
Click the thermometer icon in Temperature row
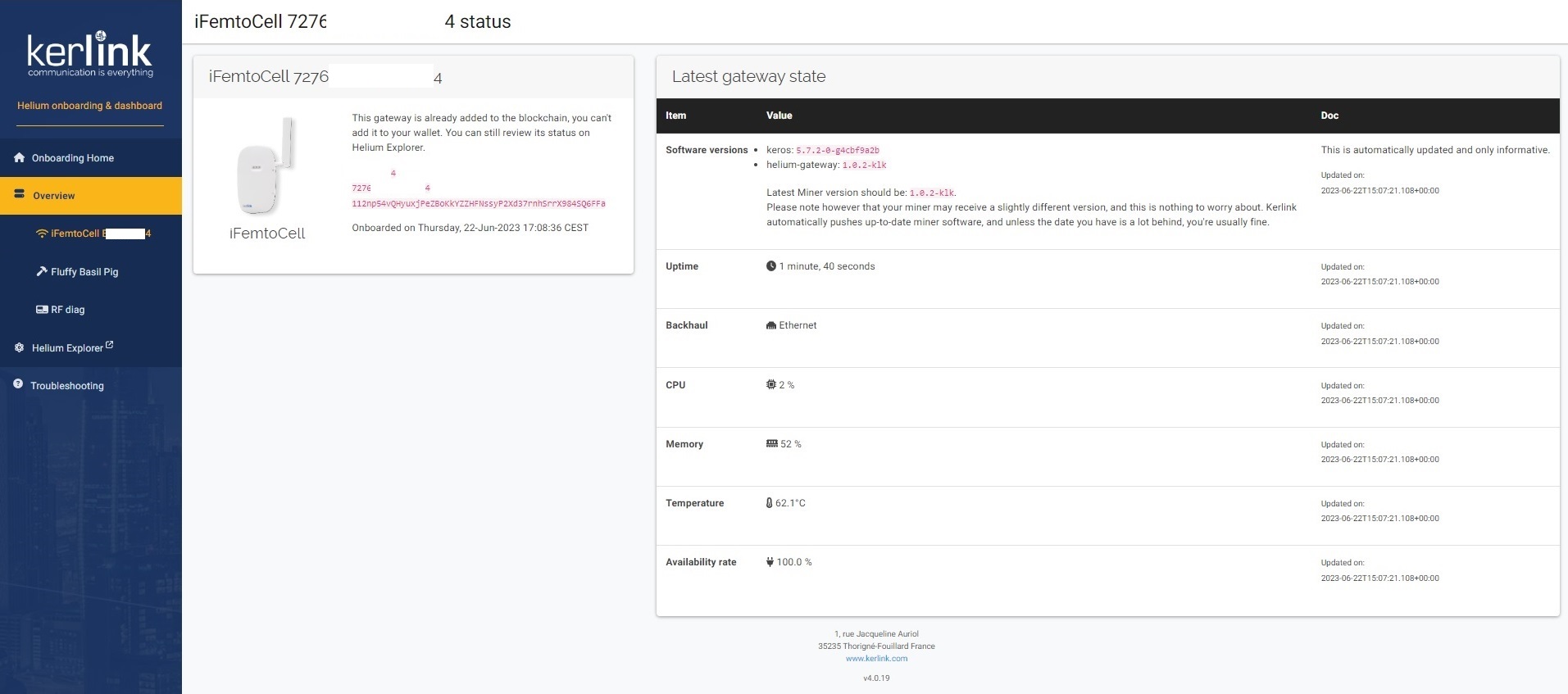click(x=769, y=503)
